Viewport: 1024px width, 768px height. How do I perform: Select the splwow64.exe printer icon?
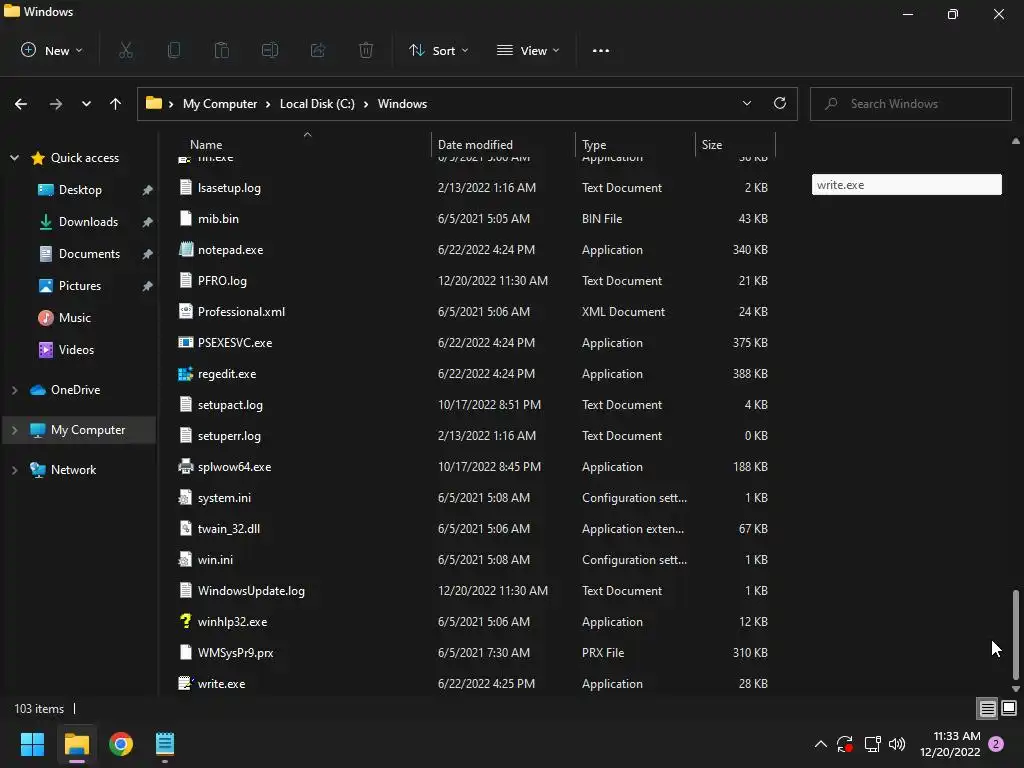coord(185,466)
